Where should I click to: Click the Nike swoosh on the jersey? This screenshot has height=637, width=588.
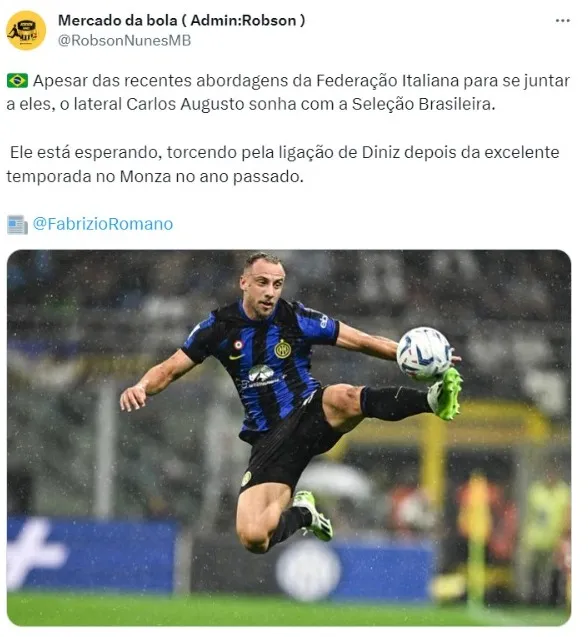(x=236, y=357)
